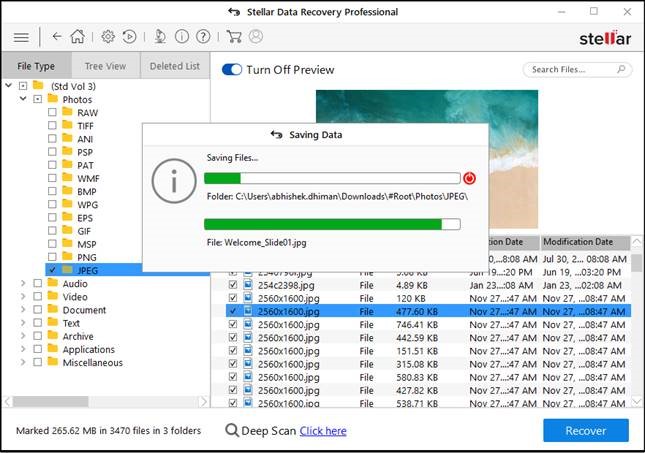Open the settings gear icon

coord(108,37)
